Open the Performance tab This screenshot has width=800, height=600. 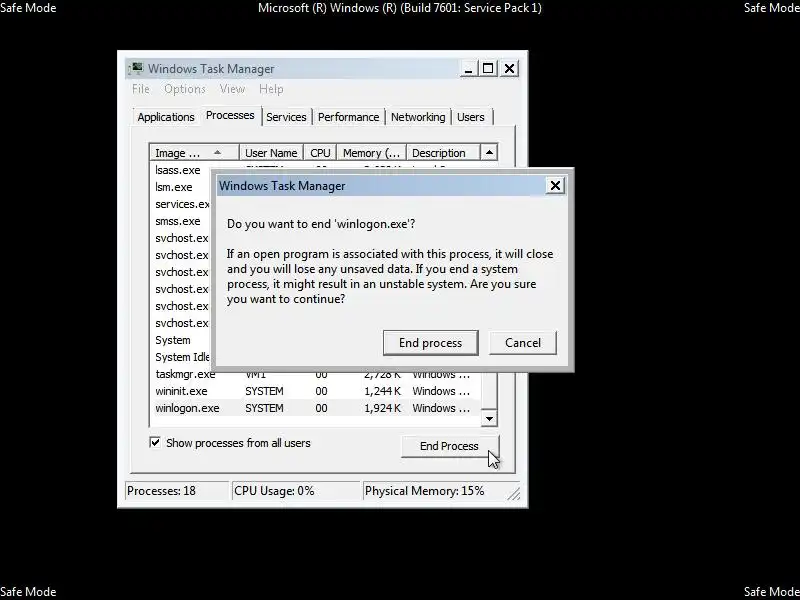click(348, 117)
